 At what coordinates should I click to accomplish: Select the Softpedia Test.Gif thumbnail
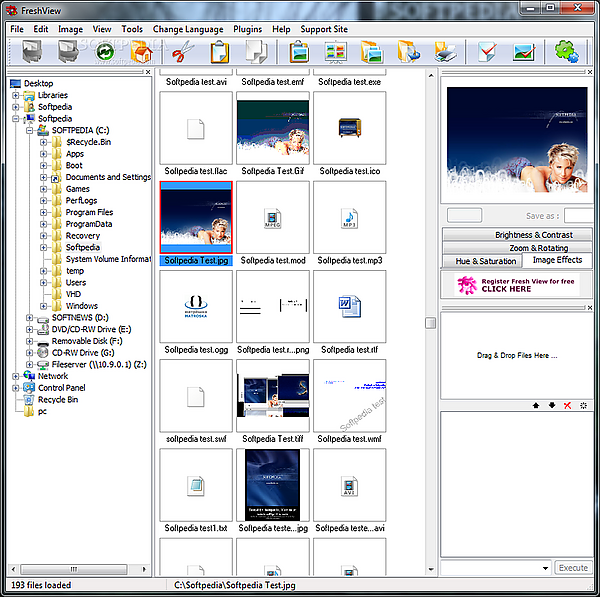click(x=273, y=129)
